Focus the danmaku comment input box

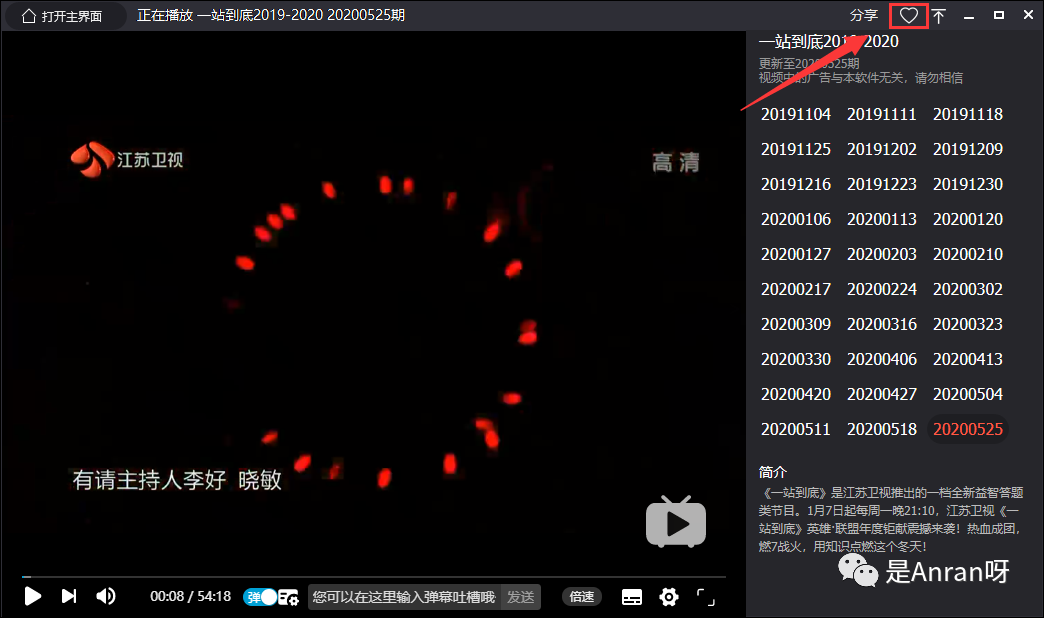[x=404, y=597]
